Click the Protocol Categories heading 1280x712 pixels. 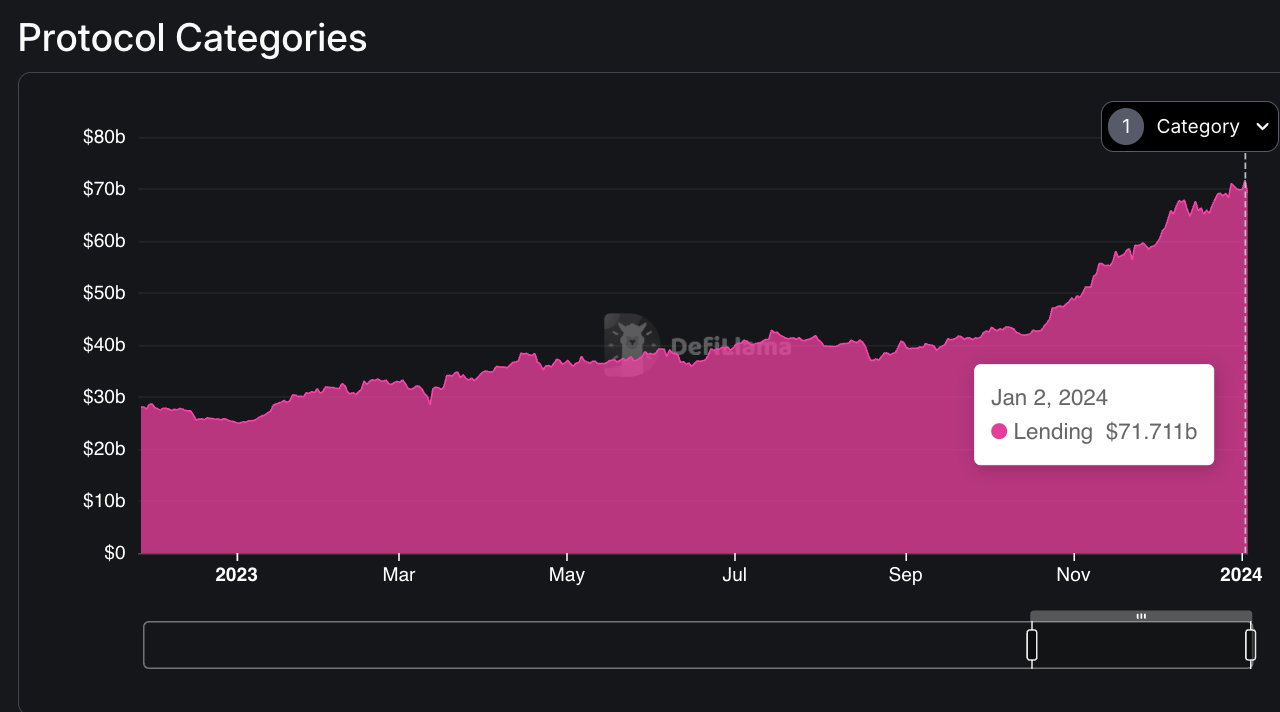point(192,38)
